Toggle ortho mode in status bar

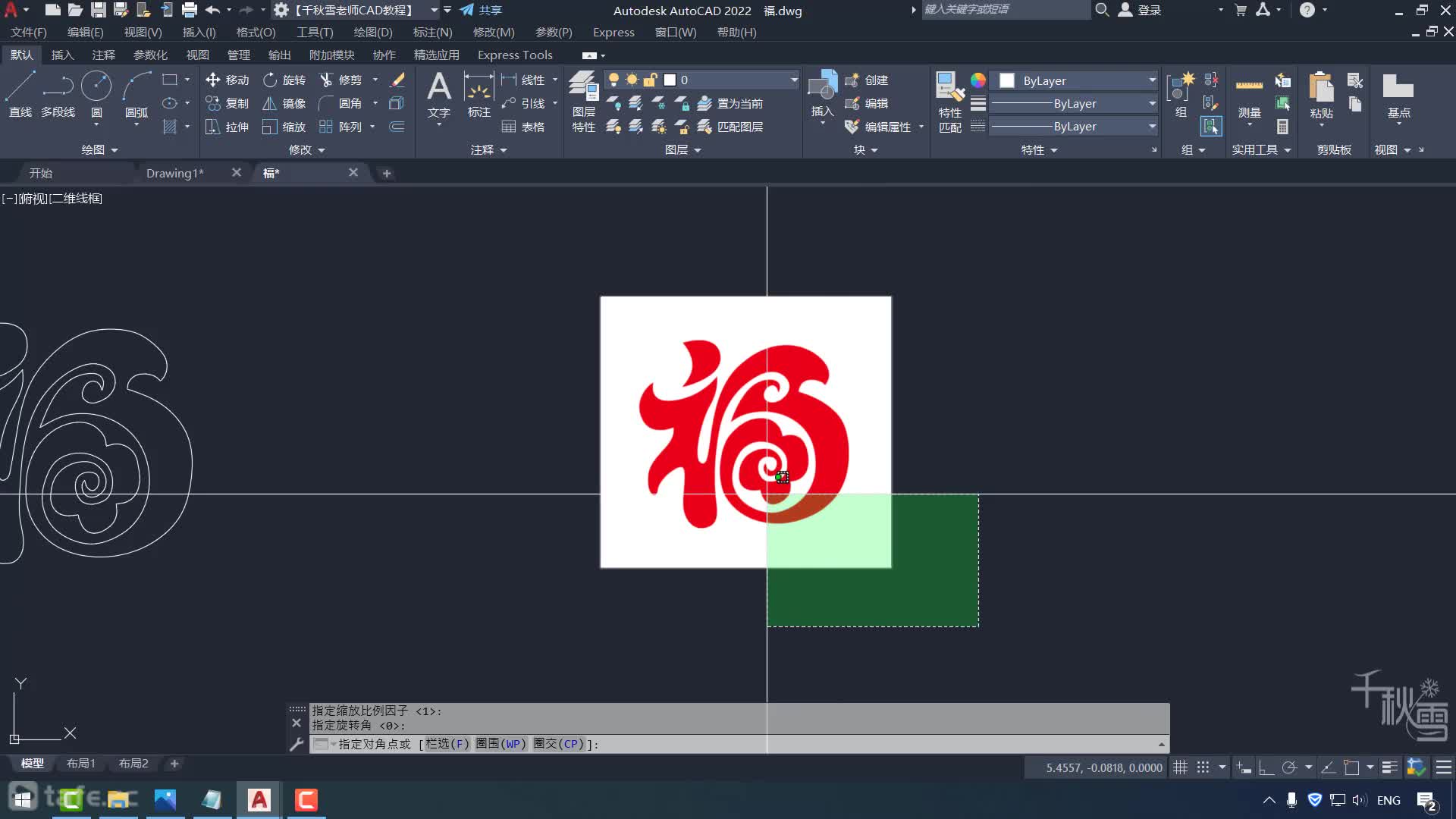[x=1266, y=767]
